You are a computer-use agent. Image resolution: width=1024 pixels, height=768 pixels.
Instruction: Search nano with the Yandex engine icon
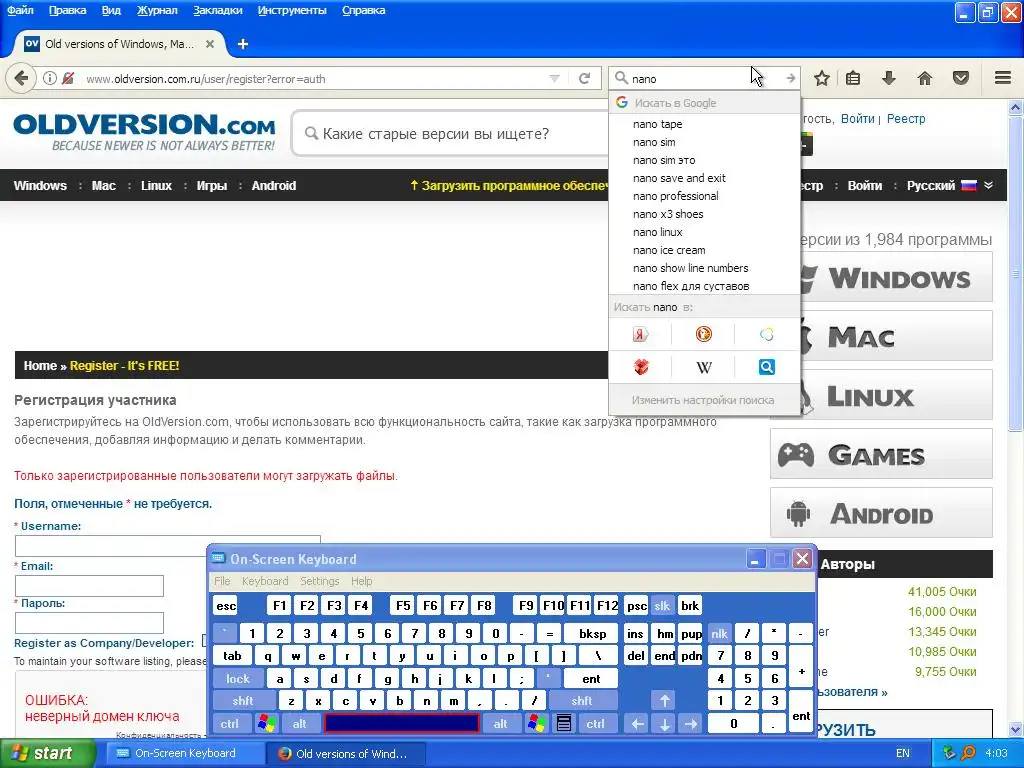[641, 334]
